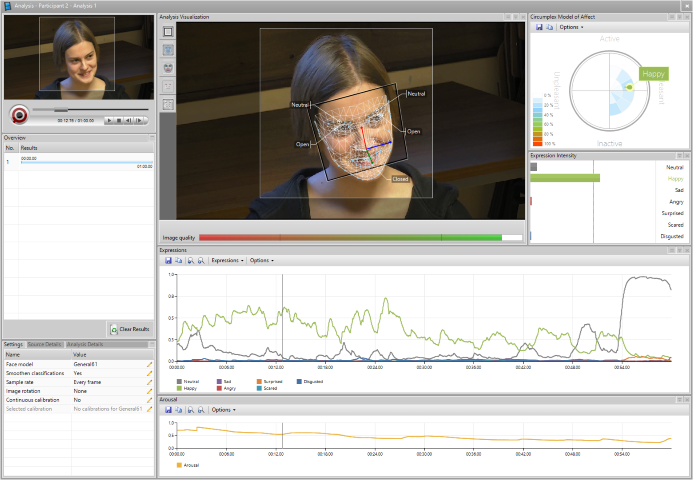Edit the Image rotation setting
Screen dimensions: 693x480
149,391
